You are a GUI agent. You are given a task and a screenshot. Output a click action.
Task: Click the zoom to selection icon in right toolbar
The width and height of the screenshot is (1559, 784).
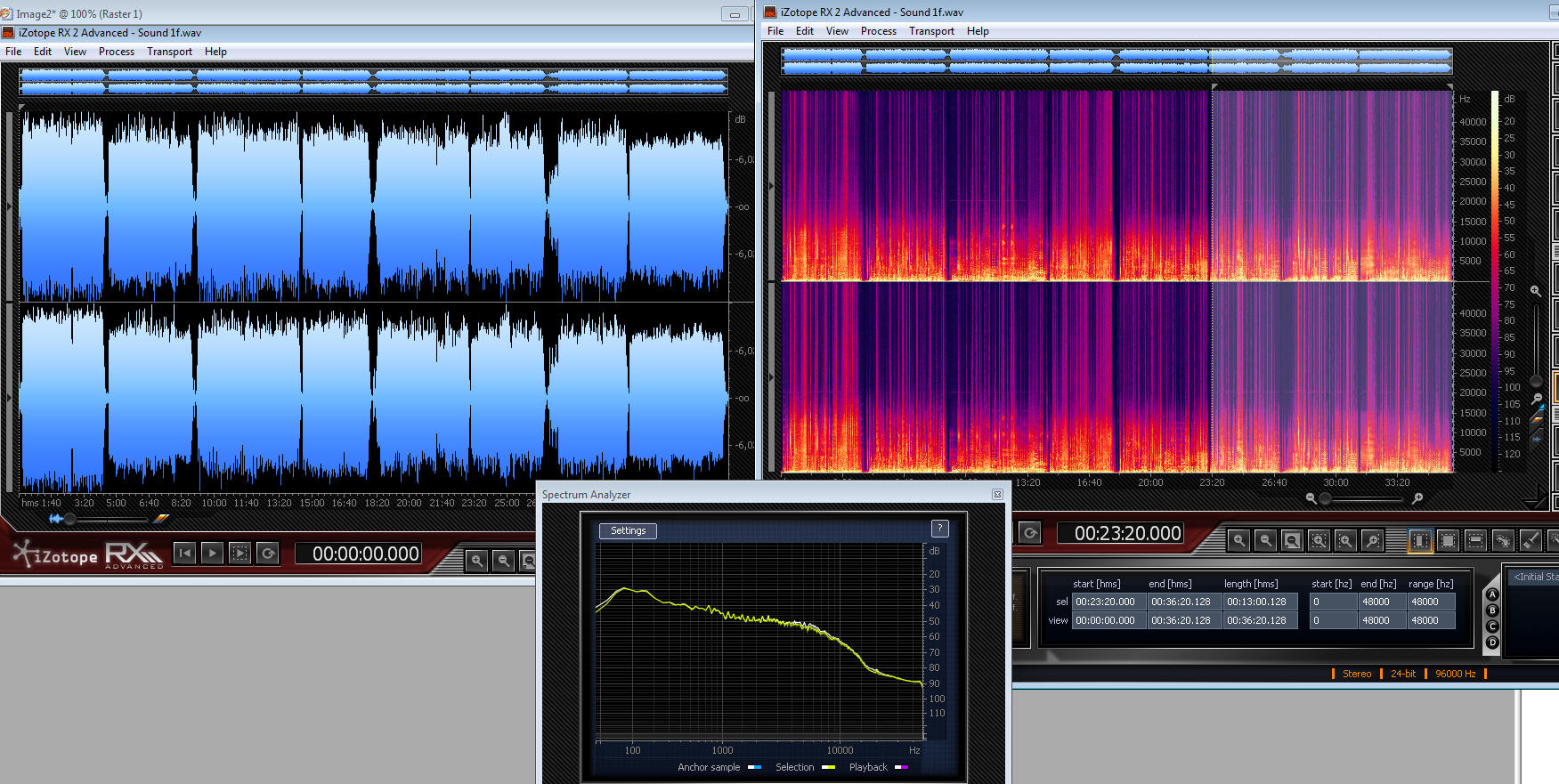[1319, 540]
